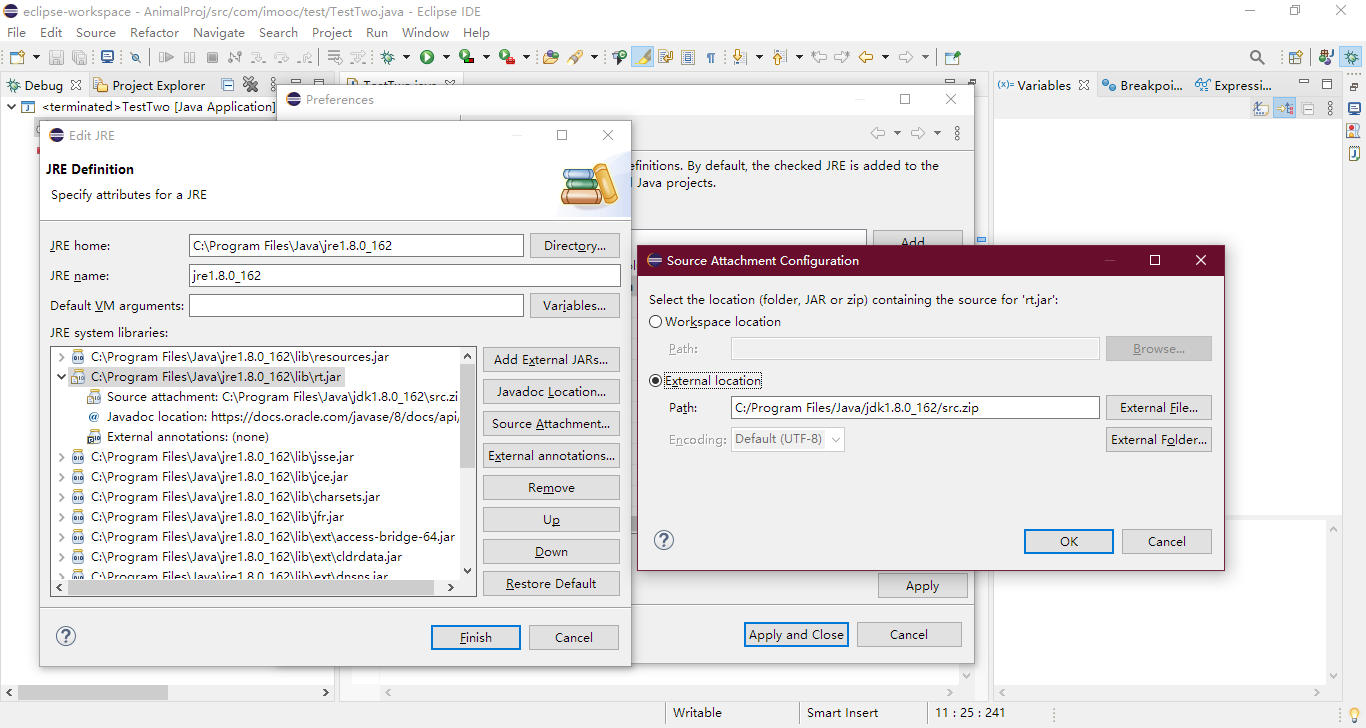This screenshot has height=728, width=1366.
Task: Click the help icon in Edit JRE dialog
Action: 66,636
